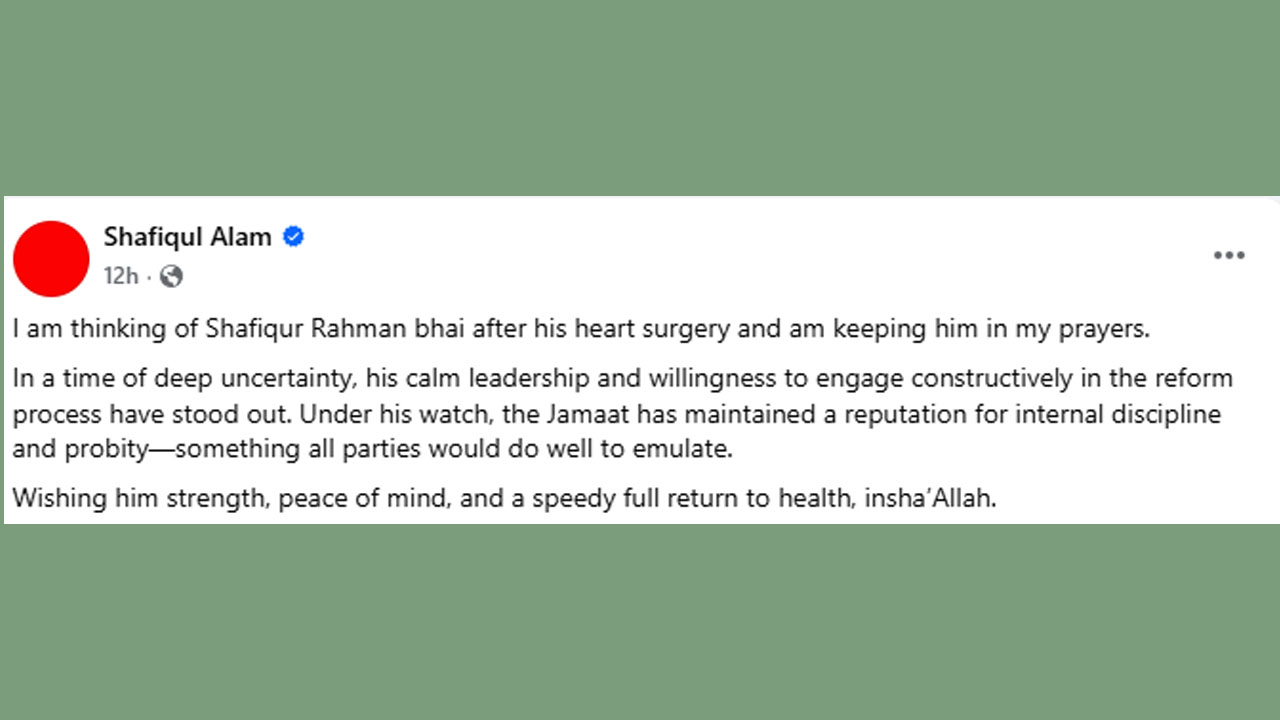Click the word "reform" in the second paragraph
This screenshot has height=720, width=1280.
click(1195, 380)
